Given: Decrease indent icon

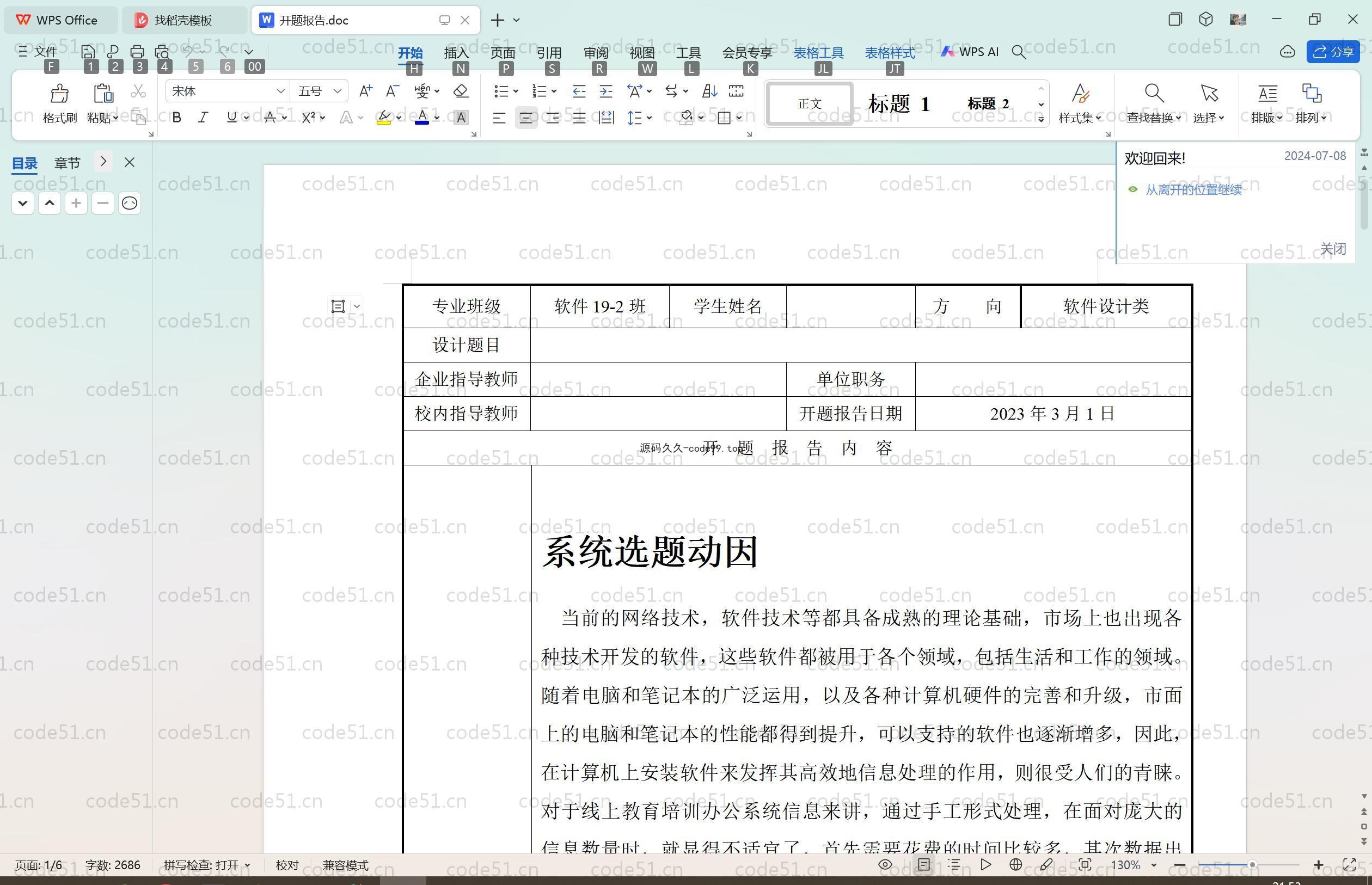Looking at the screenshot, I should click(x=579, y=91).
